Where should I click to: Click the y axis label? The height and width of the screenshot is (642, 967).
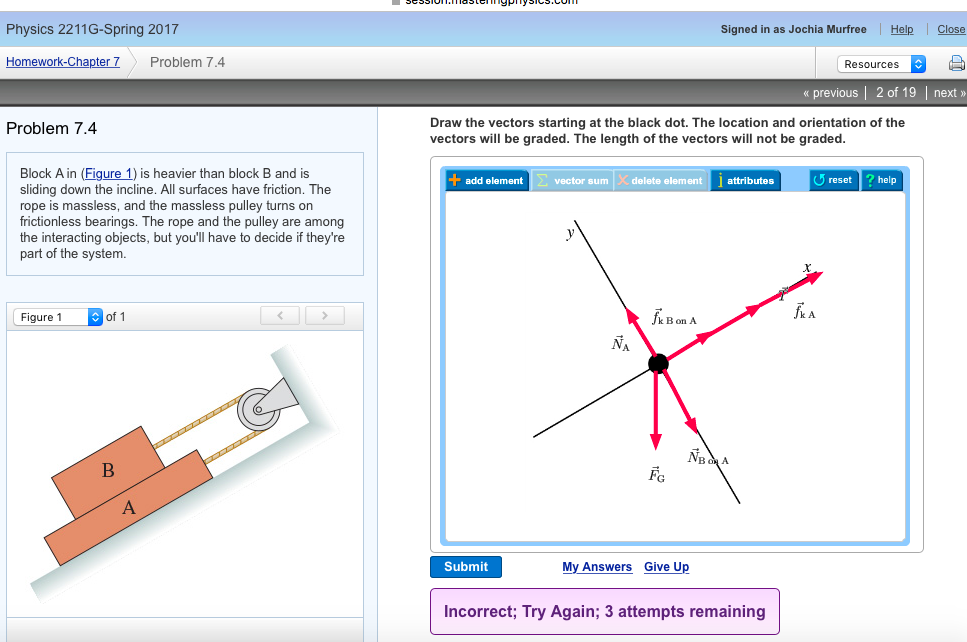570,233
